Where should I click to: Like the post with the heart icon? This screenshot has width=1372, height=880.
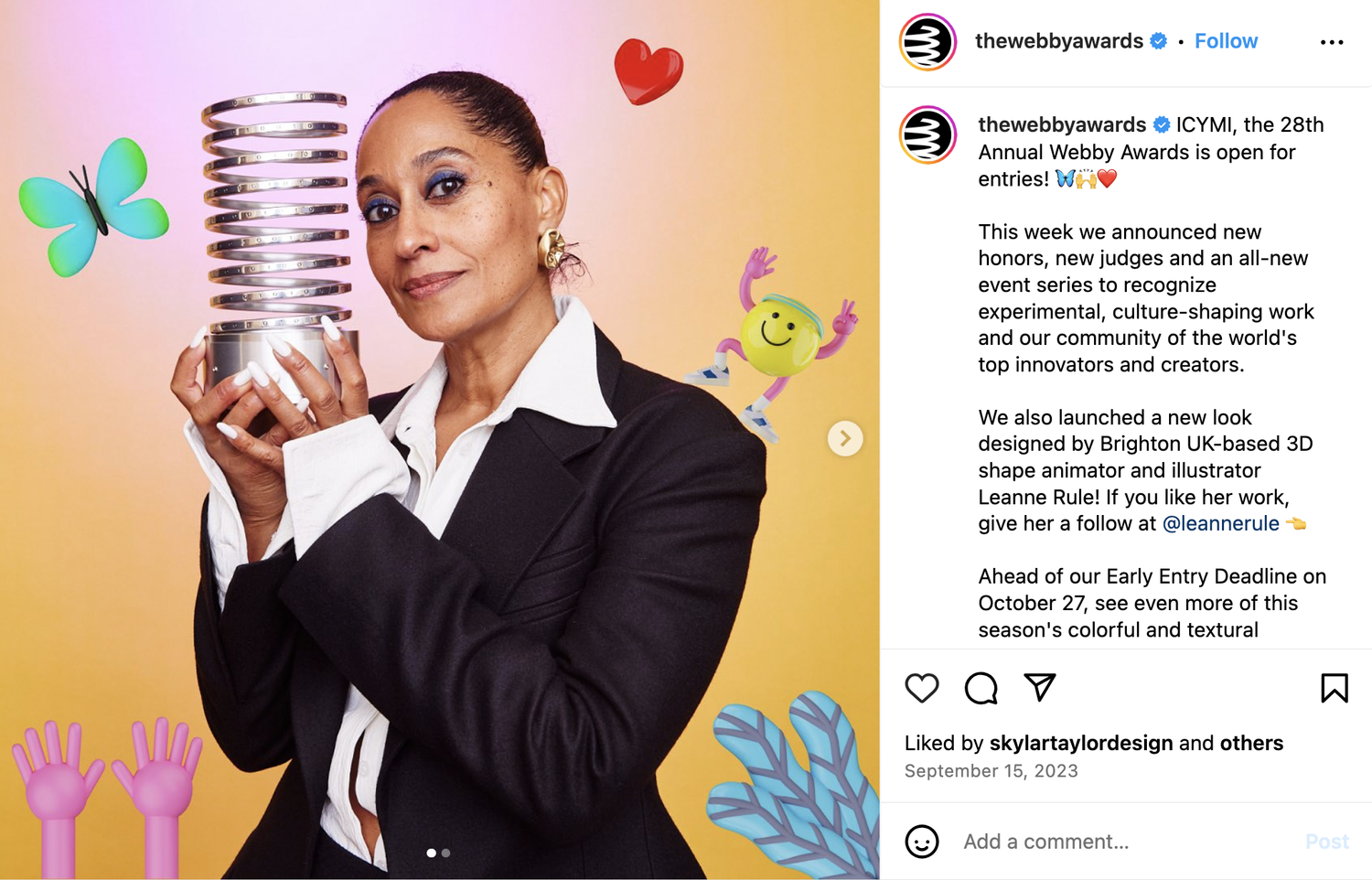[x=921, y=688]
